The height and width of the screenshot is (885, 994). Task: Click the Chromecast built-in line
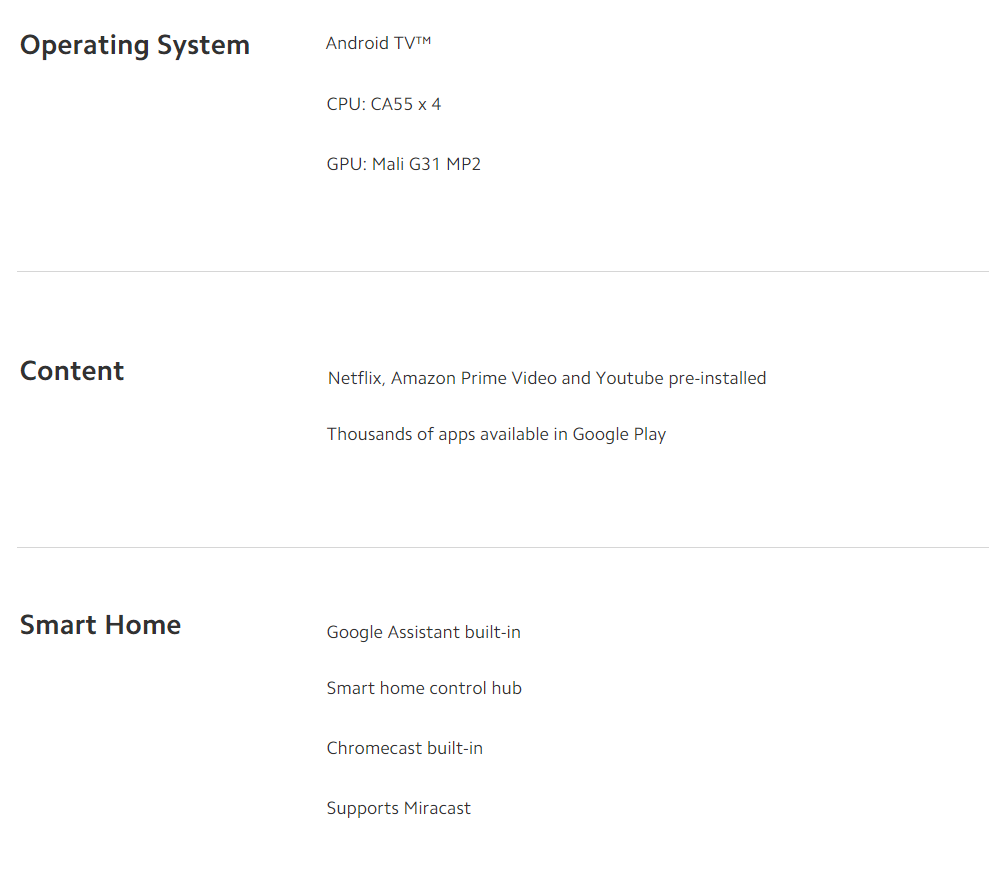coord(404,748)
